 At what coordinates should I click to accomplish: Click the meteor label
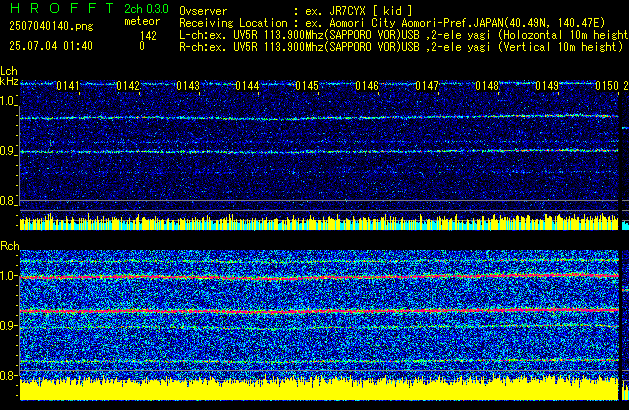pyautogui.click(x=142, y=21)
